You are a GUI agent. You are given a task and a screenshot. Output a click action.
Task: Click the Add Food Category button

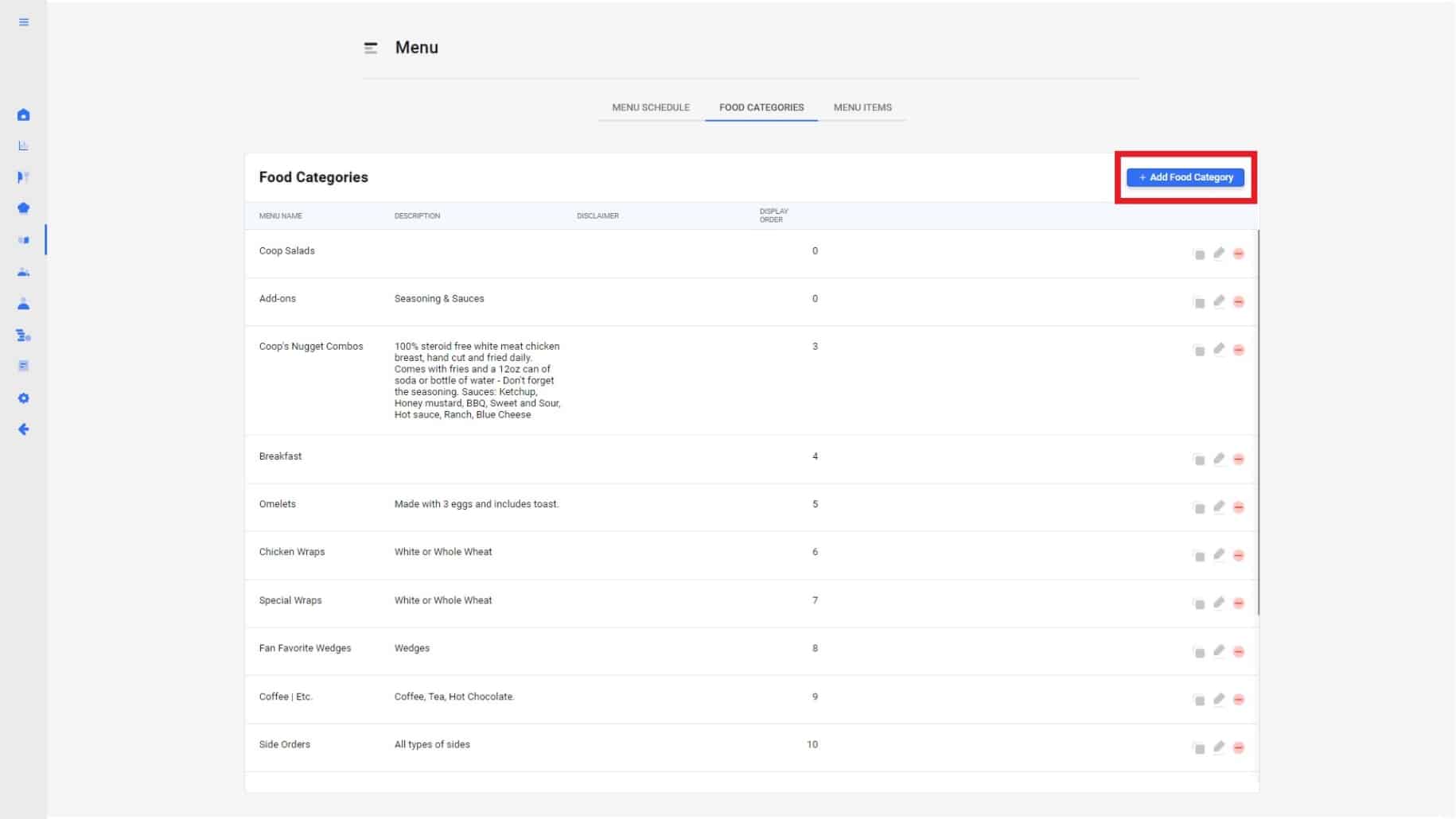(1185, 177)
